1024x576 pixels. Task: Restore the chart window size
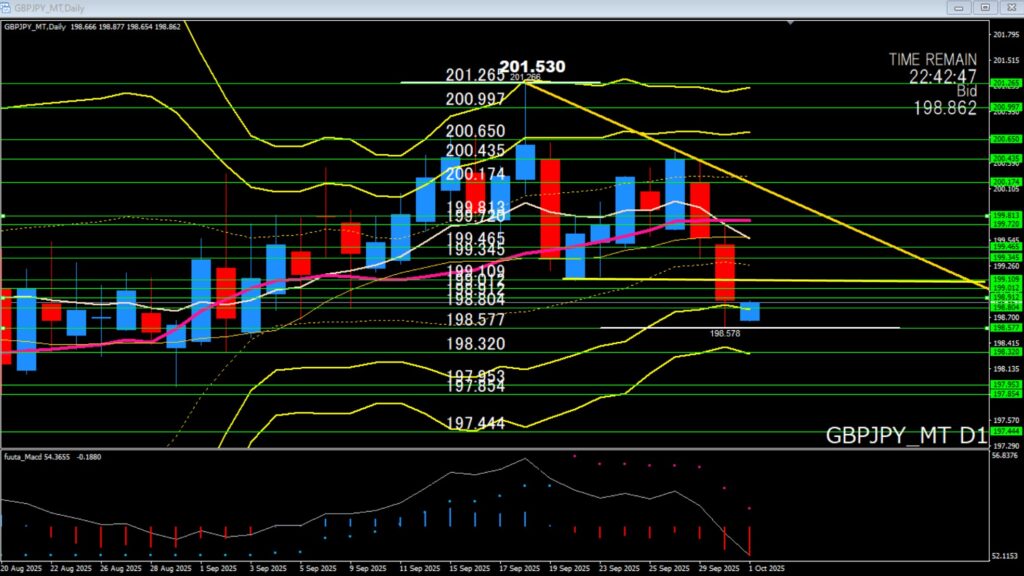(x=984, y=7)
